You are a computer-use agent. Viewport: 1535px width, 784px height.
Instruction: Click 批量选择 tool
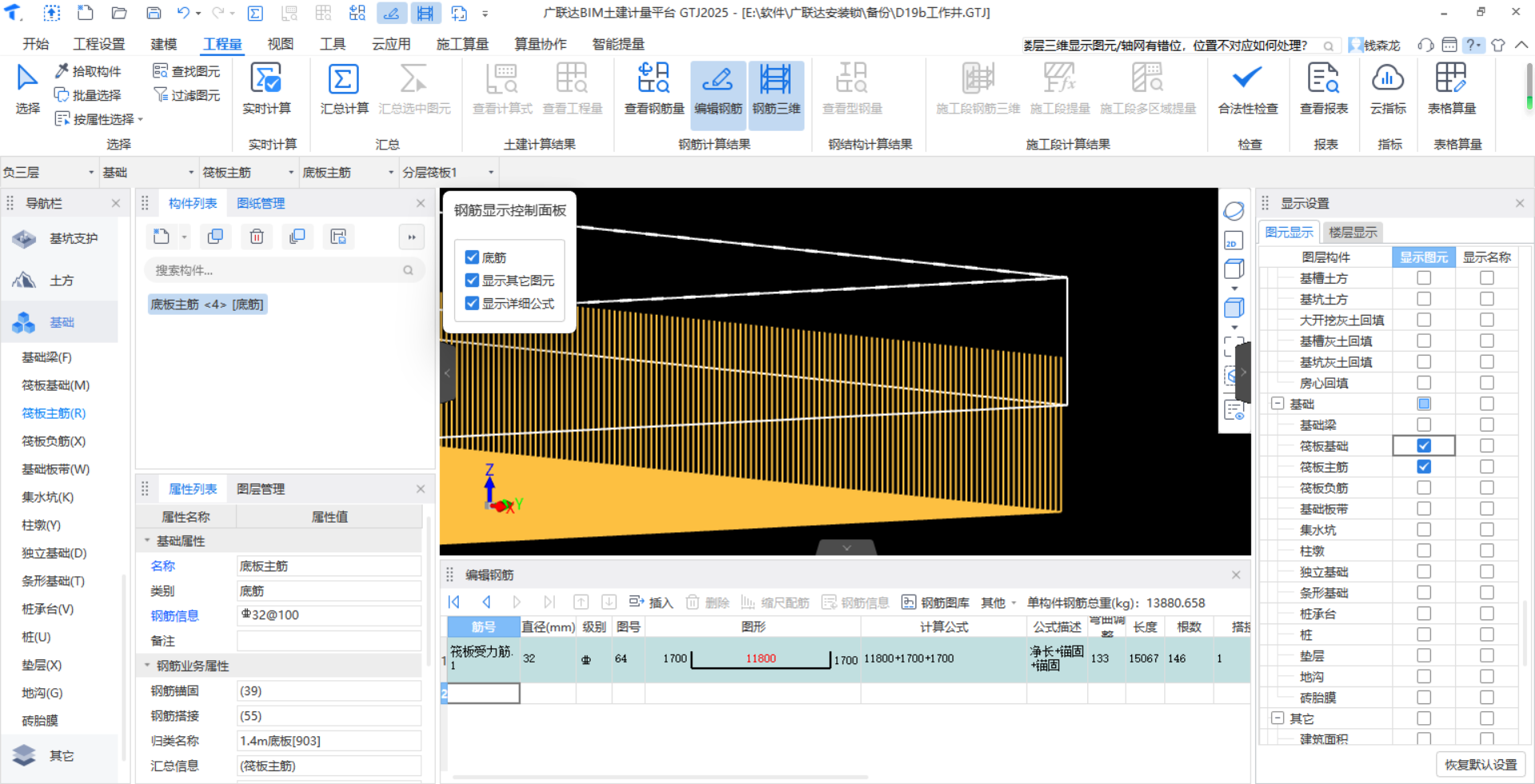(x=88, y=95)
